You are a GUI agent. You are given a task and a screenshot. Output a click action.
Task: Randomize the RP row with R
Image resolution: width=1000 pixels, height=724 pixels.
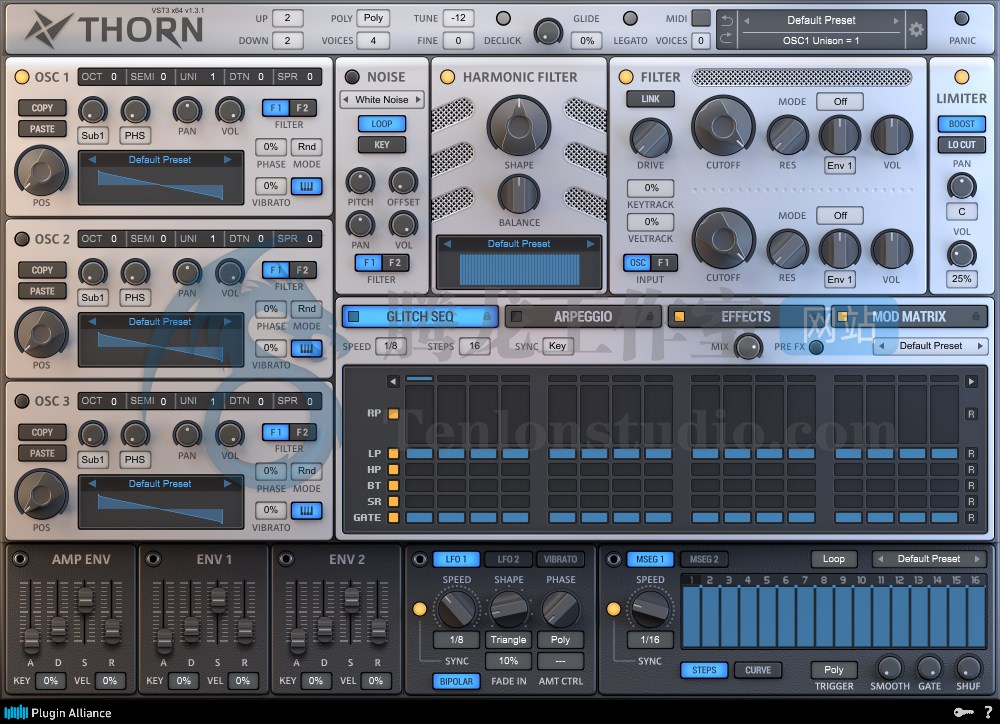tap(971, 414)
